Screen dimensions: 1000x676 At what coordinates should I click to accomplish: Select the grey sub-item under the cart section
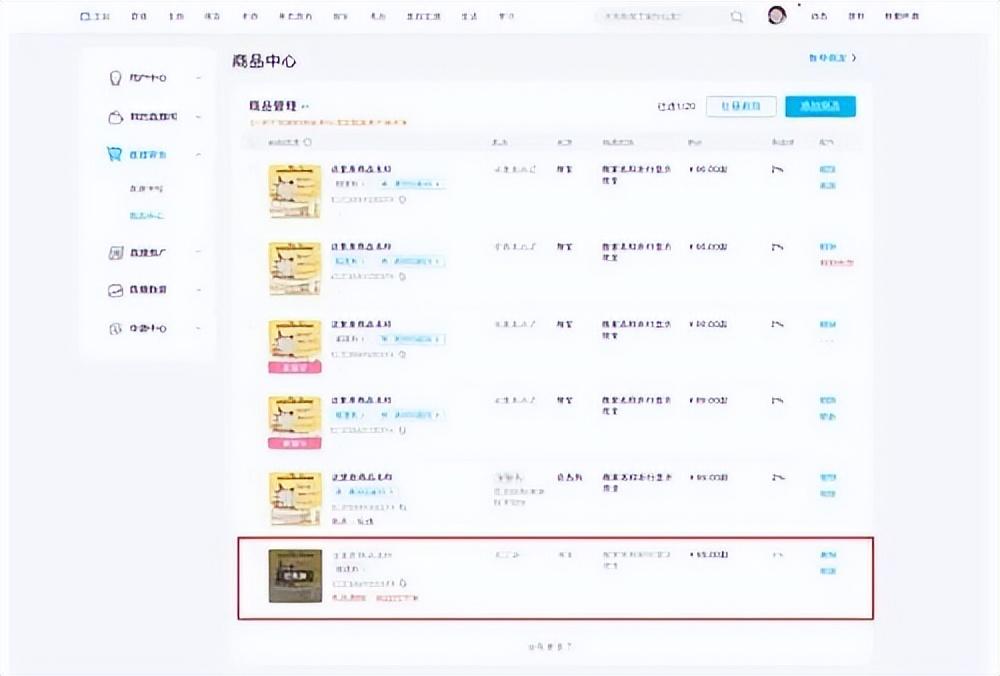coord(146,189)
